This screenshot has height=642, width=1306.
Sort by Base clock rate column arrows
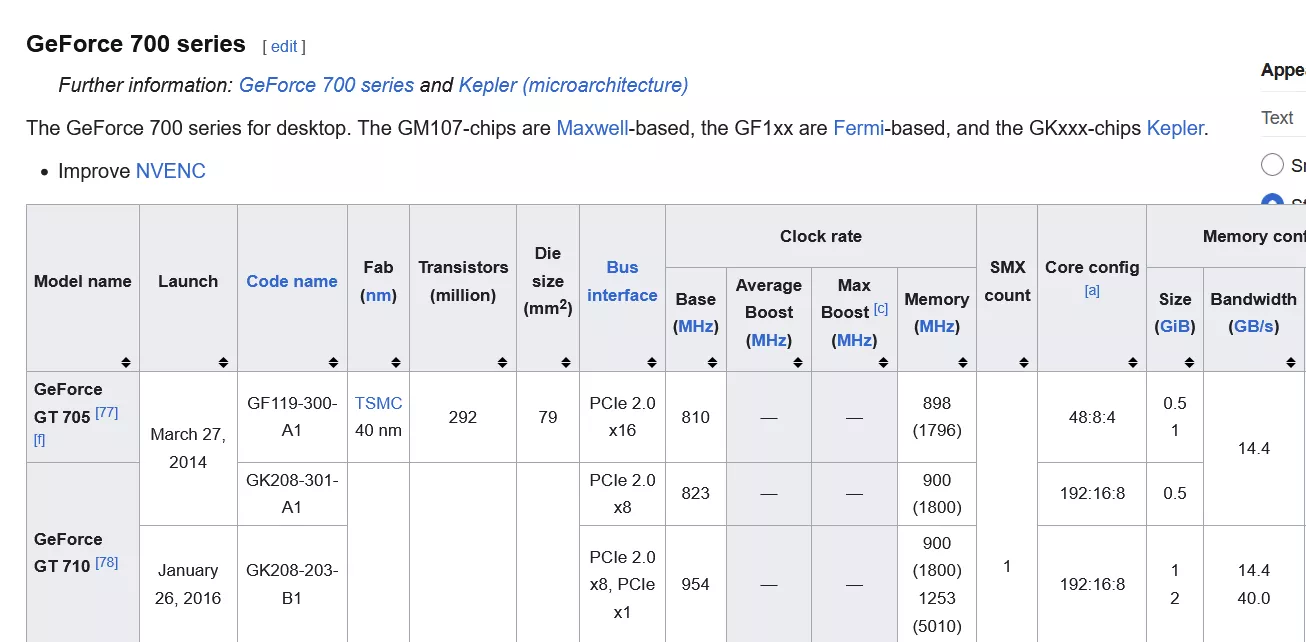713,362
